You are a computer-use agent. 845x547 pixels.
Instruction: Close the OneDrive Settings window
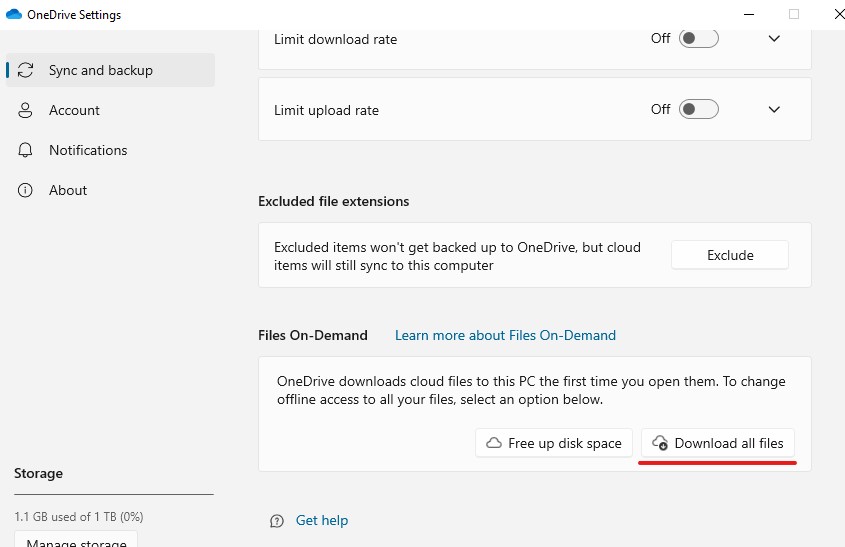[x=839, y=14]
